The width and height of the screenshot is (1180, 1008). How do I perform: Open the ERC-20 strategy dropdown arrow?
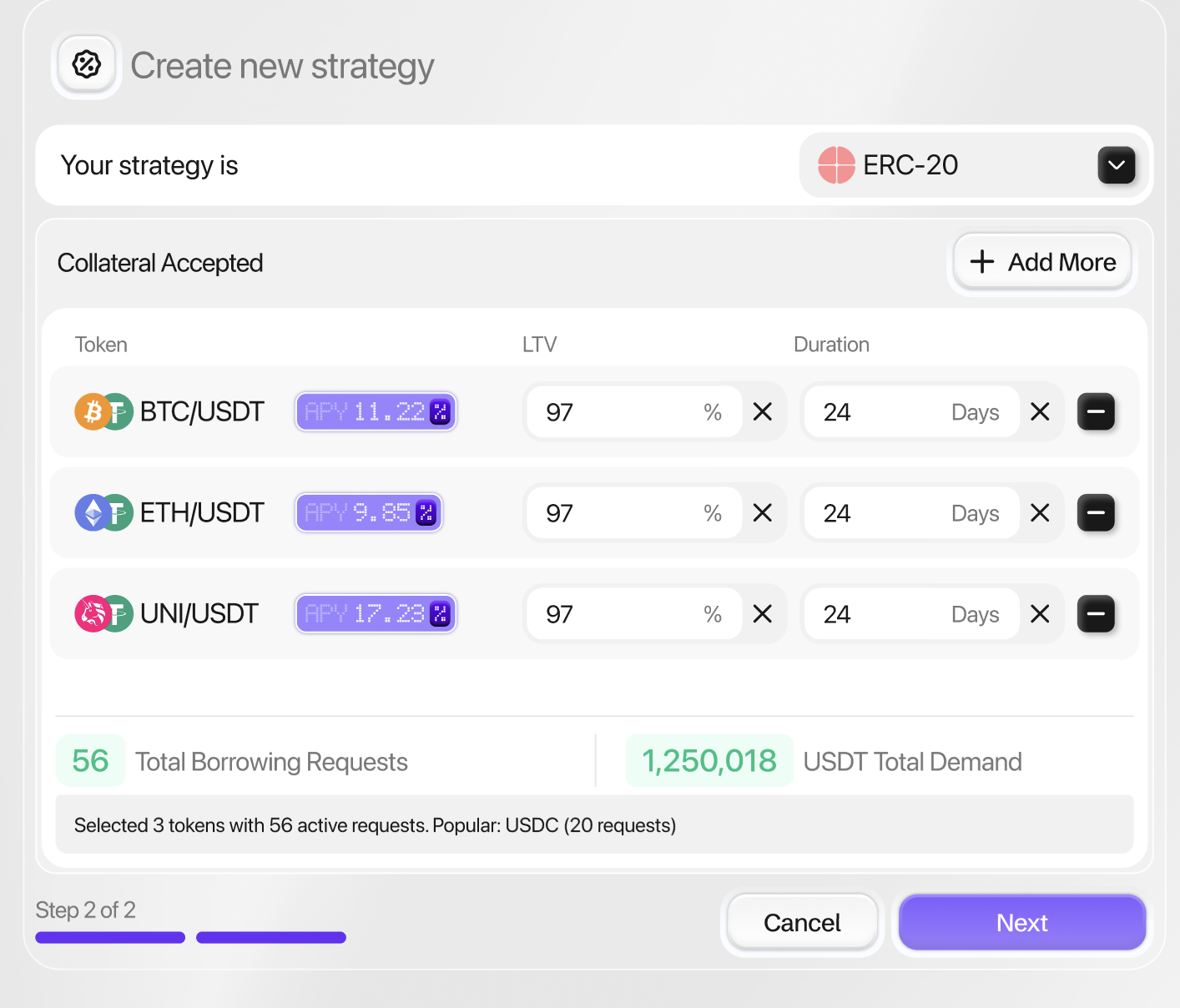coord(1116,165)
